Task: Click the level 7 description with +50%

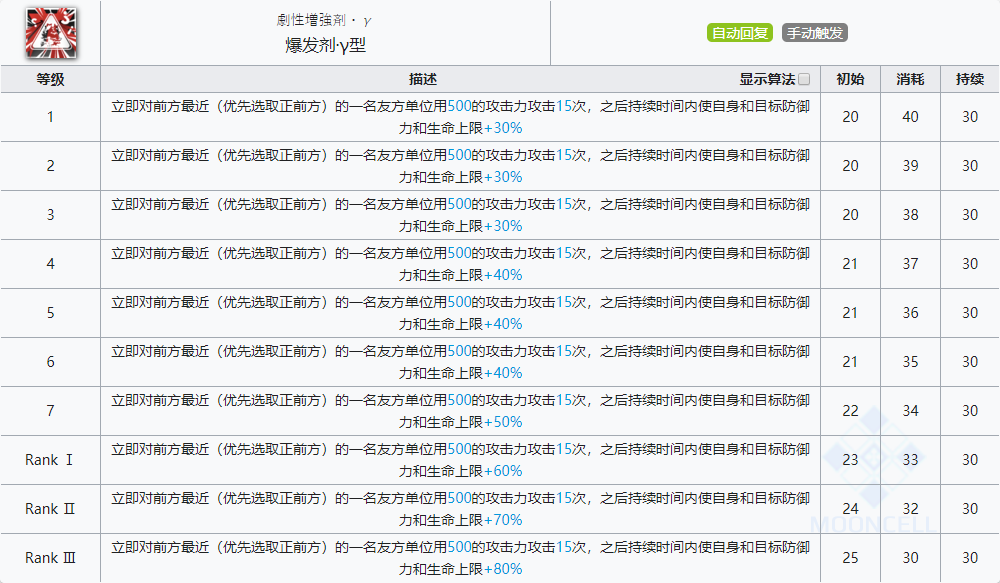Action: (460, 411)
